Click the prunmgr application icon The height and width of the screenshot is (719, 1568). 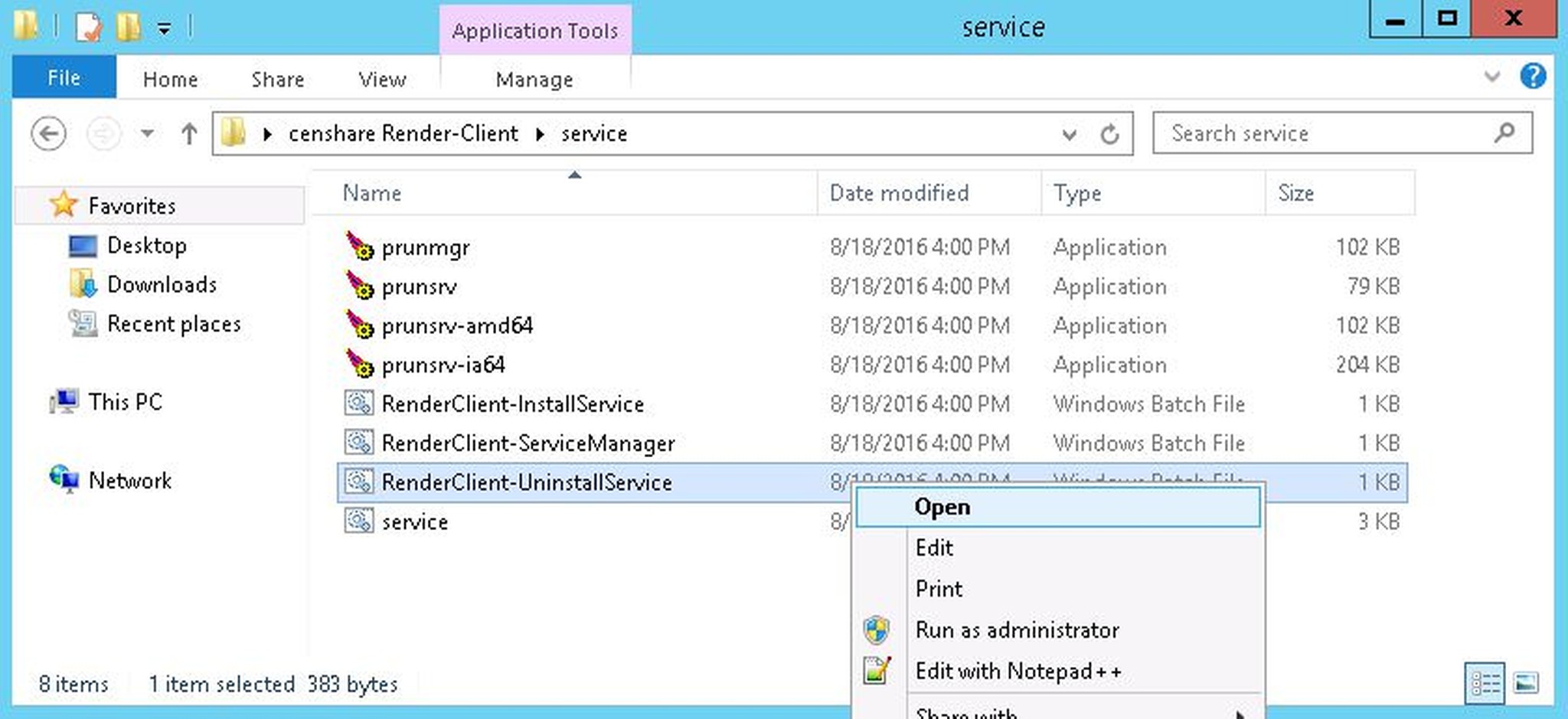[358, 247]
